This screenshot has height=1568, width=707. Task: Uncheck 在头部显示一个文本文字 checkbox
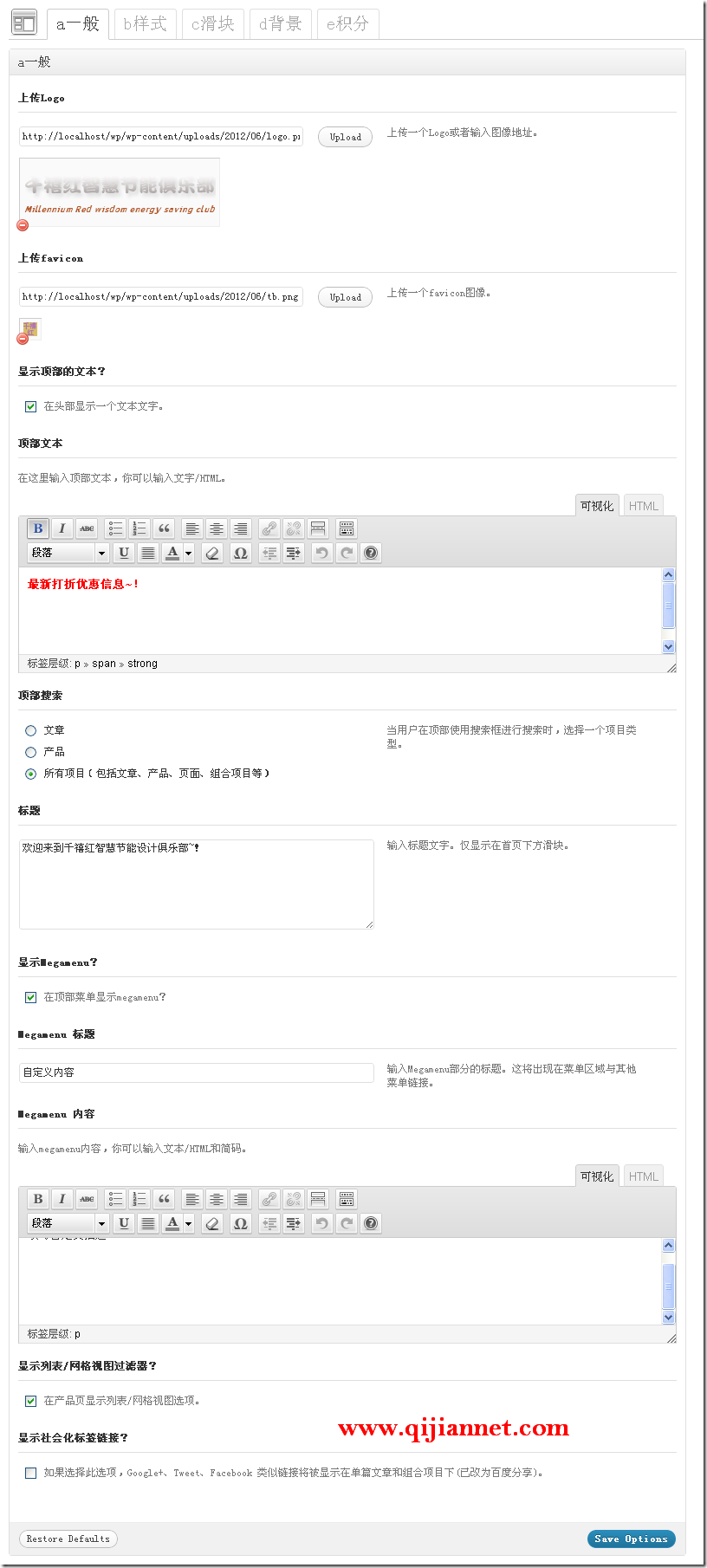[x=31, y=406]
